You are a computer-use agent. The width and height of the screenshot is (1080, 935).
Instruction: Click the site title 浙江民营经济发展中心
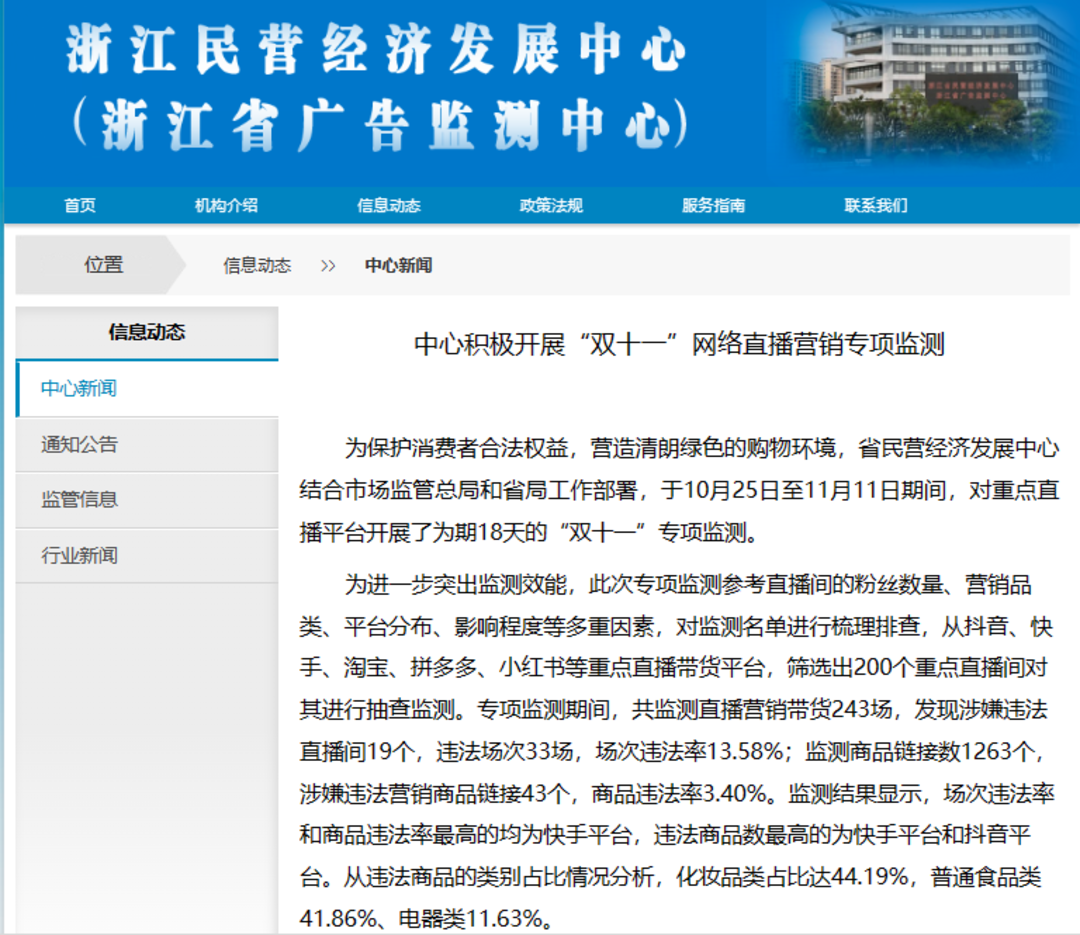point(376,49)
